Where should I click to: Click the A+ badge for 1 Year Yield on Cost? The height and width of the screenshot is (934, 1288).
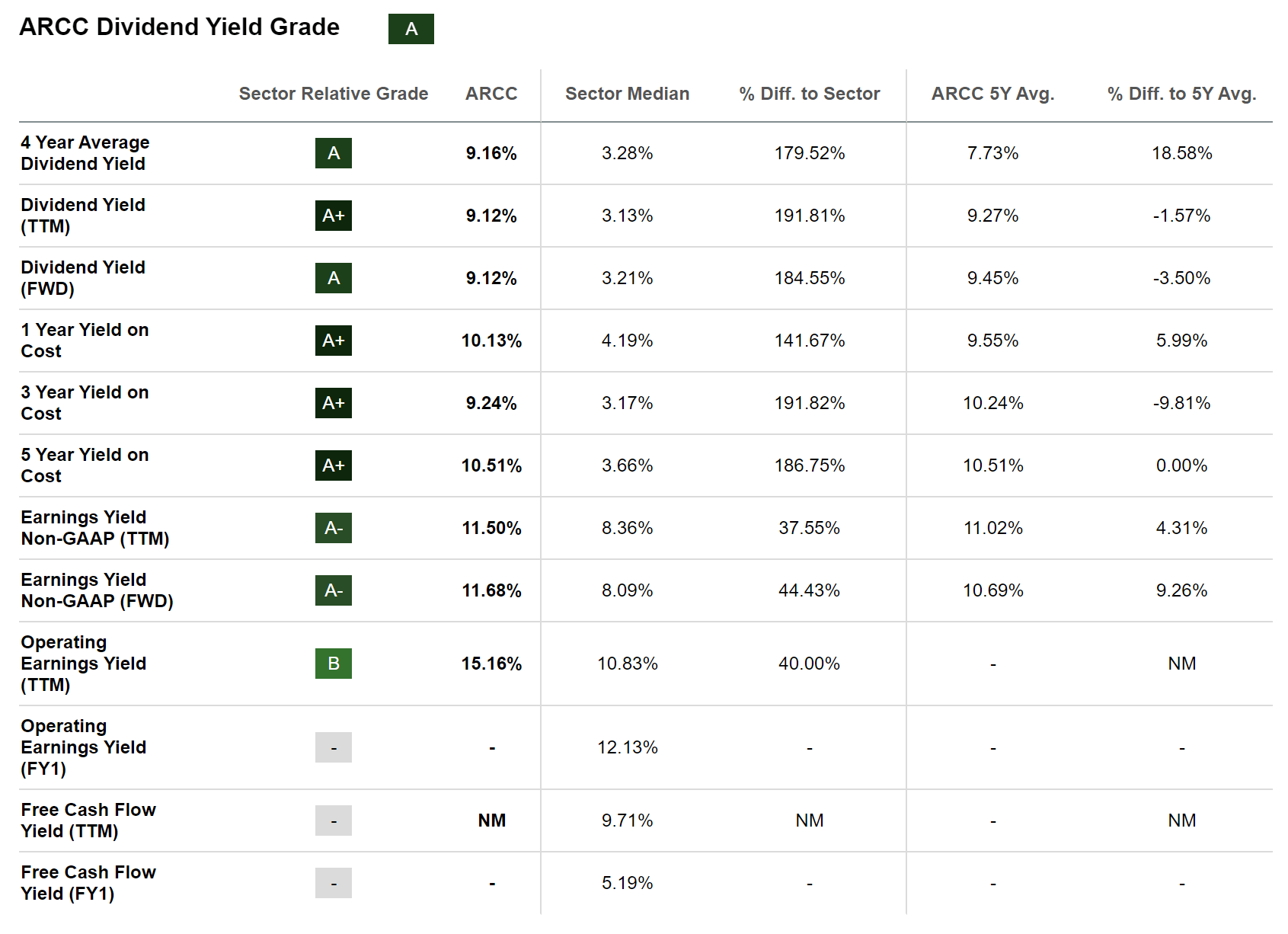click(x=334, y=341)
